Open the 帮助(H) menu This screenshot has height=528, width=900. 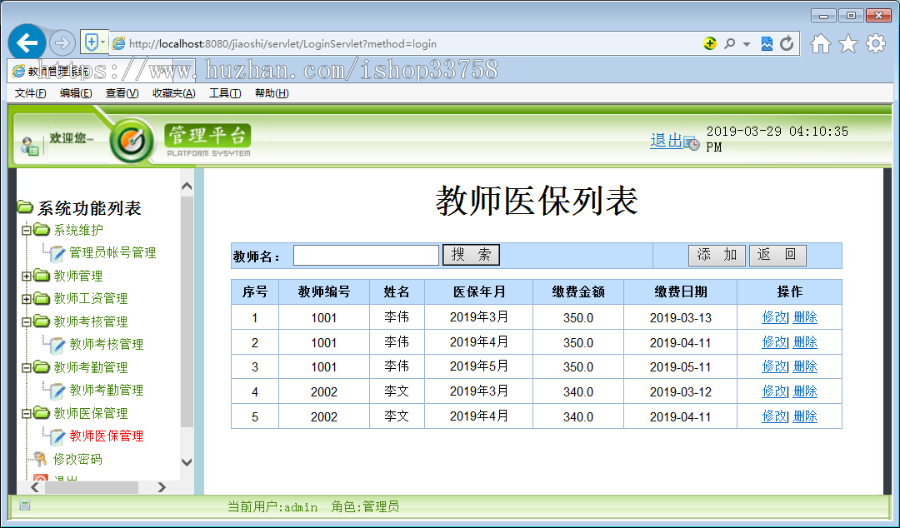[x=271, y=93]
